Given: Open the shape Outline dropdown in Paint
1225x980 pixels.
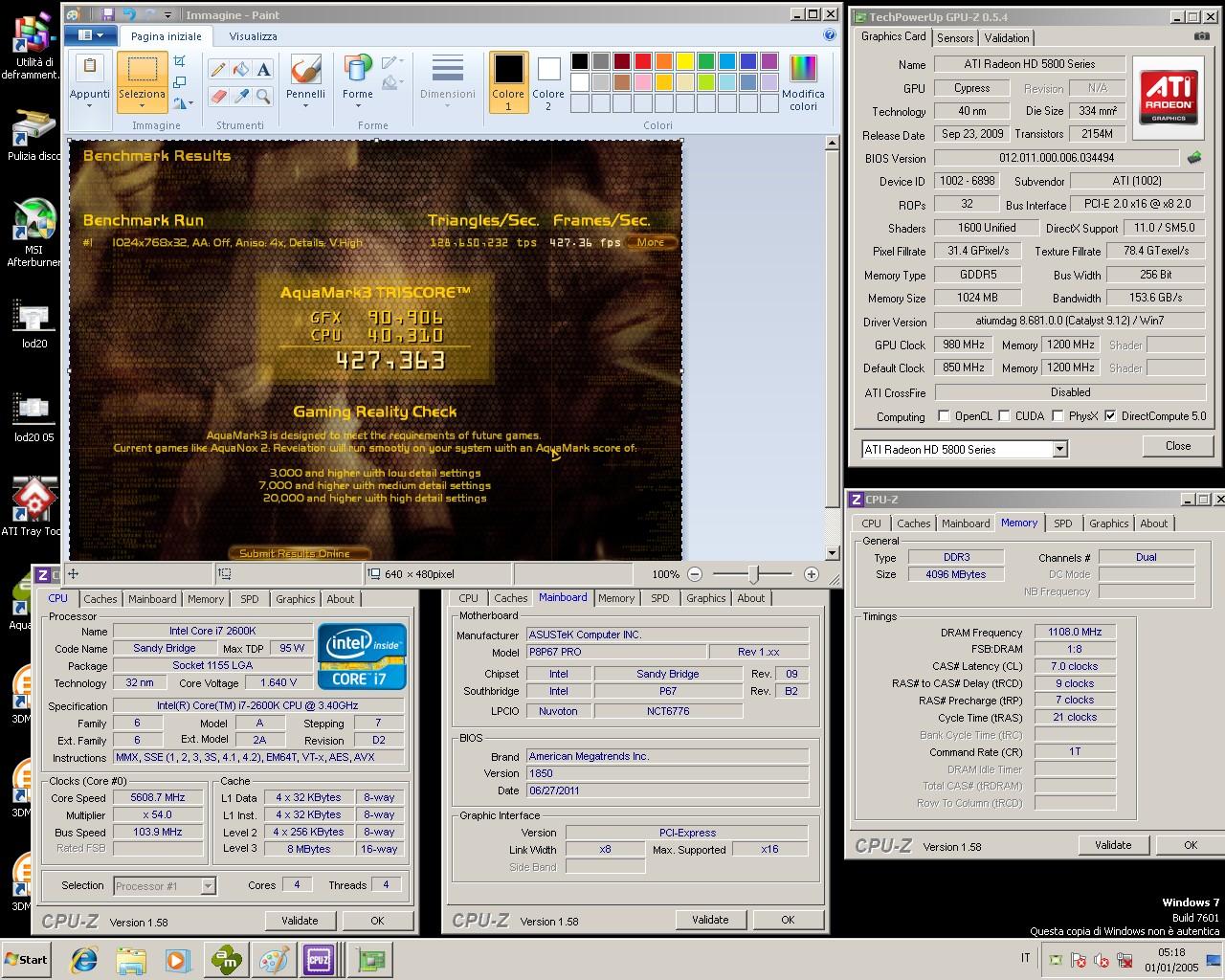Looking at the screenshot, I should coord(390,63).
